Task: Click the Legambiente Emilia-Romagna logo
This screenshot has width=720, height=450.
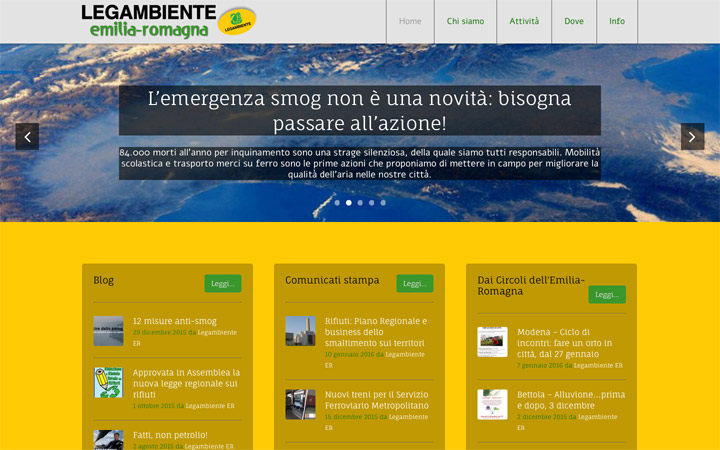Action: [168, 21]
